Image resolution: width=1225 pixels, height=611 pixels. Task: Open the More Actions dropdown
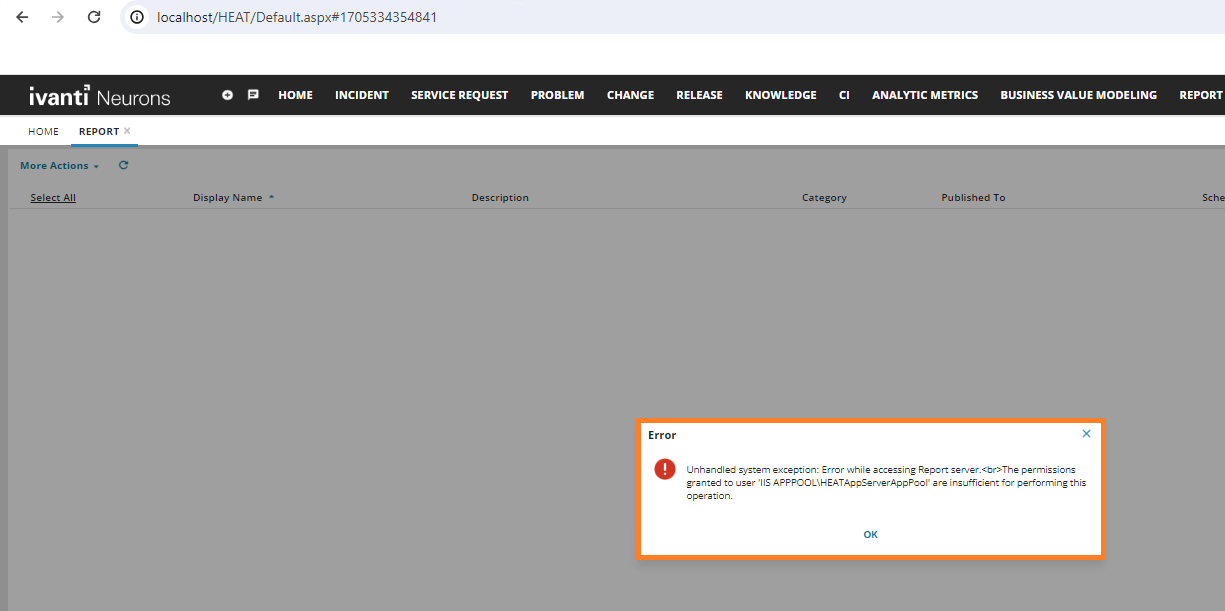(x=55, y=165)
